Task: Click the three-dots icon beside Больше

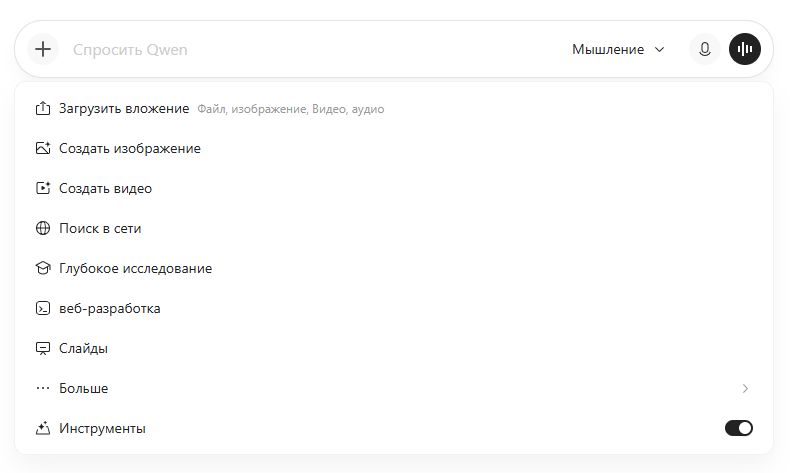Action: 43,388
